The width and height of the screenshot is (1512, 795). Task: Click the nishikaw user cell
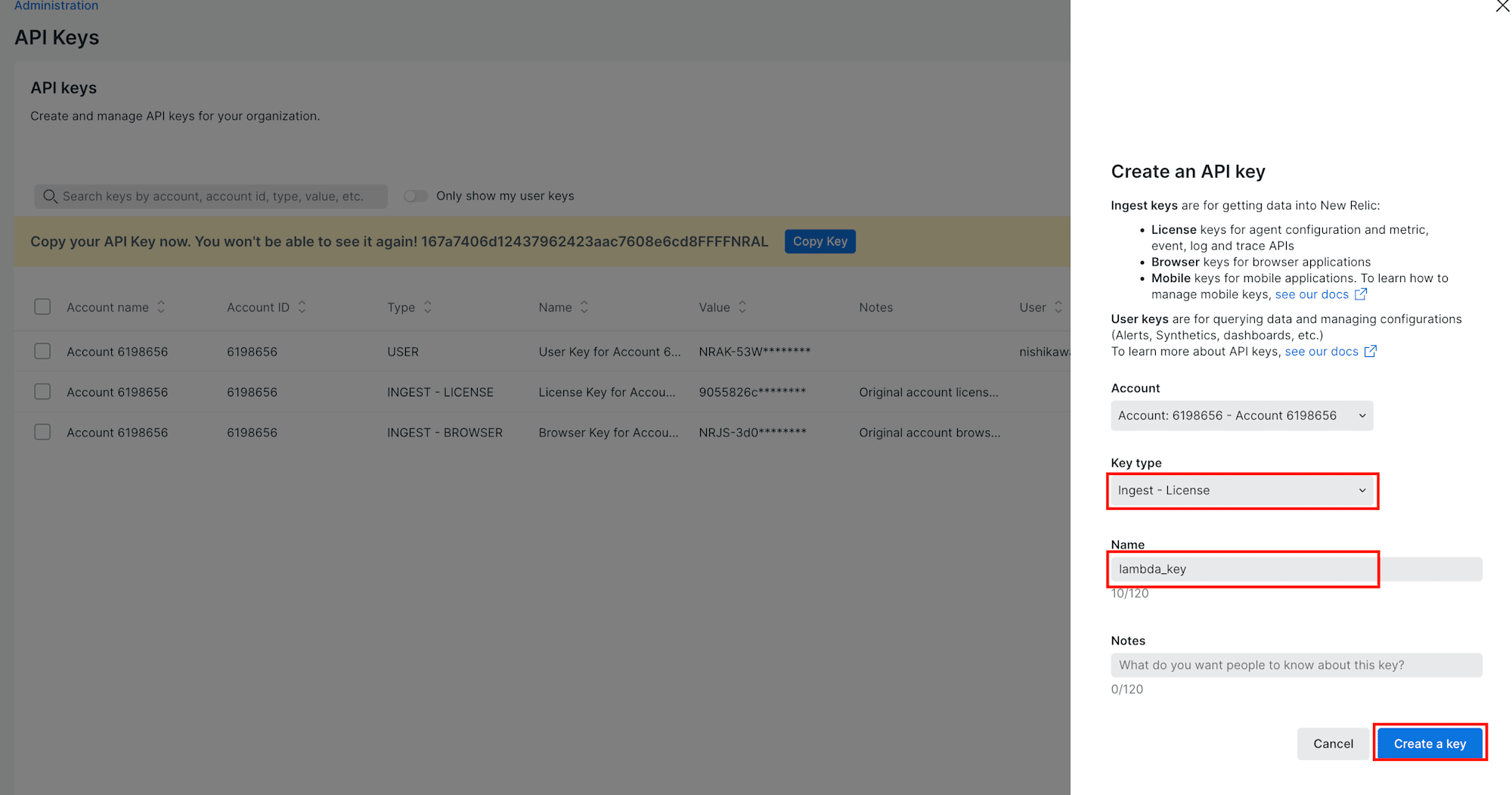click(x=1044, y=352)
